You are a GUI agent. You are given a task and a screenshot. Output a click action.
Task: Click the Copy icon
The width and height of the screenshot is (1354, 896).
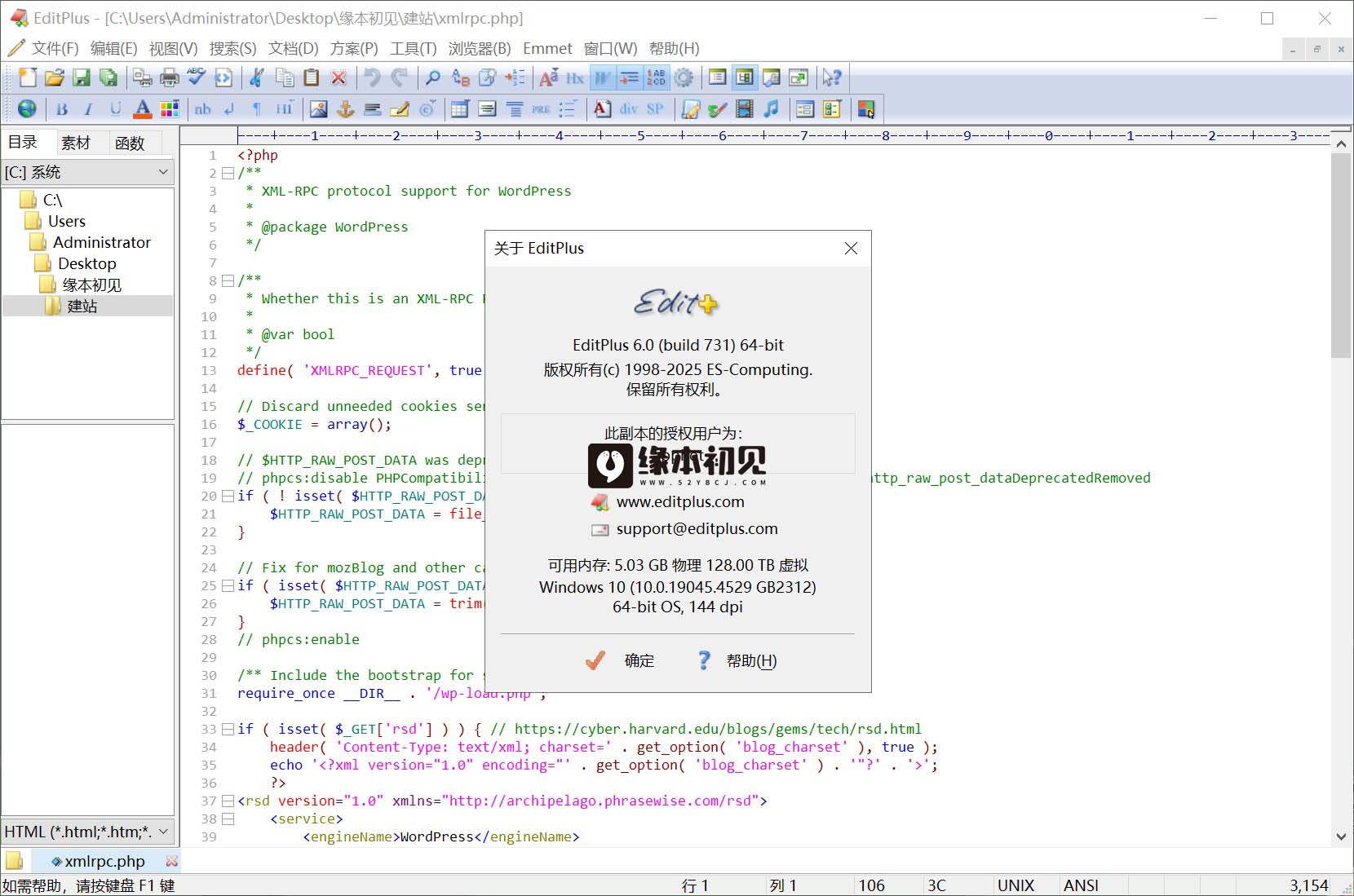[x=285, y=77]
